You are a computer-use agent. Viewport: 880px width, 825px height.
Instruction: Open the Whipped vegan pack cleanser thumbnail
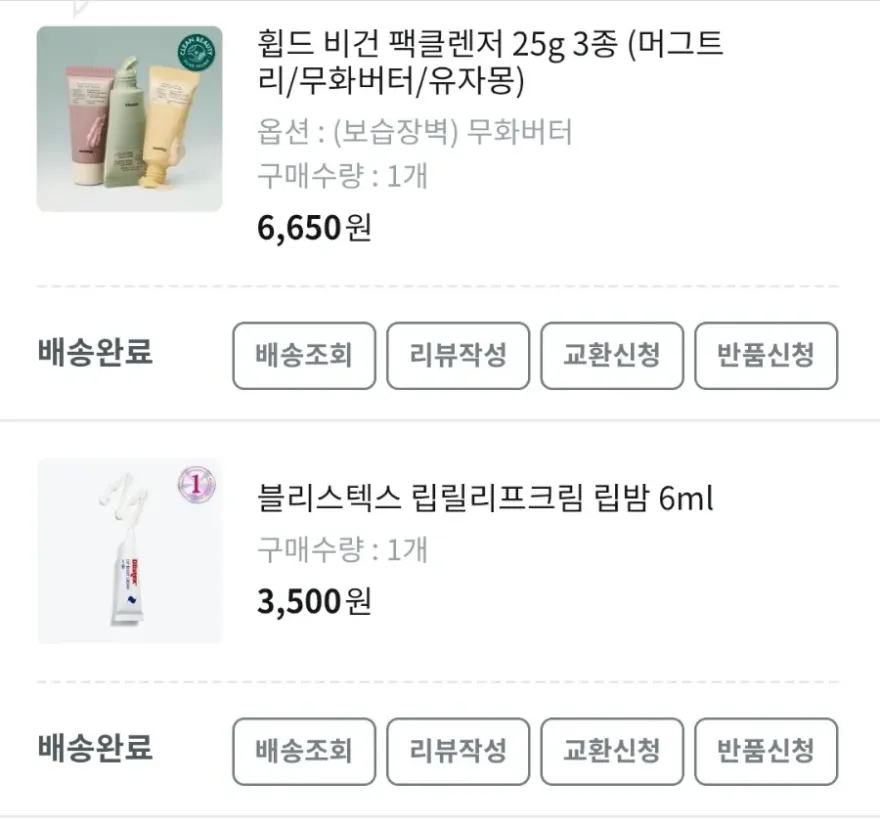[x=129, y=119]
